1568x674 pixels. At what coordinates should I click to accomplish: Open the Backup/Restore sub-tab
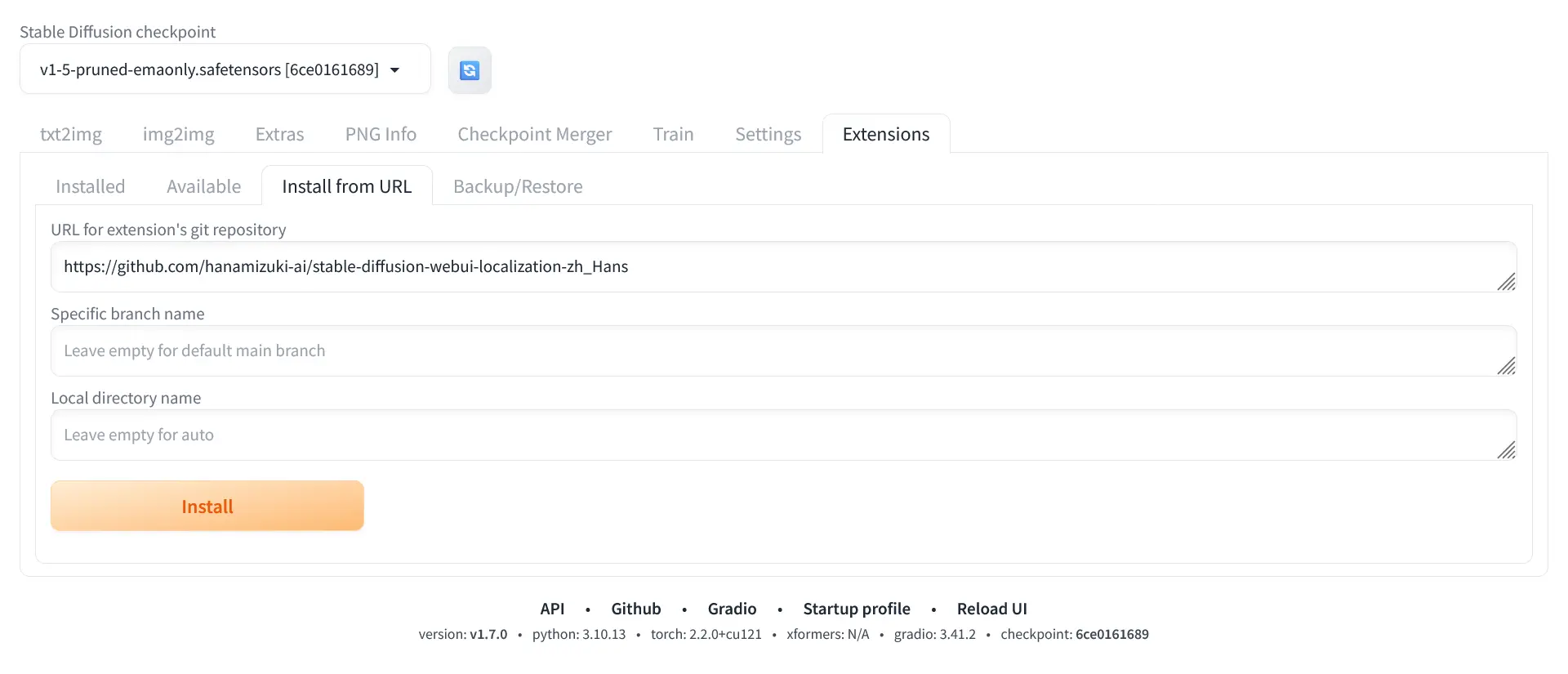[518, 186]
